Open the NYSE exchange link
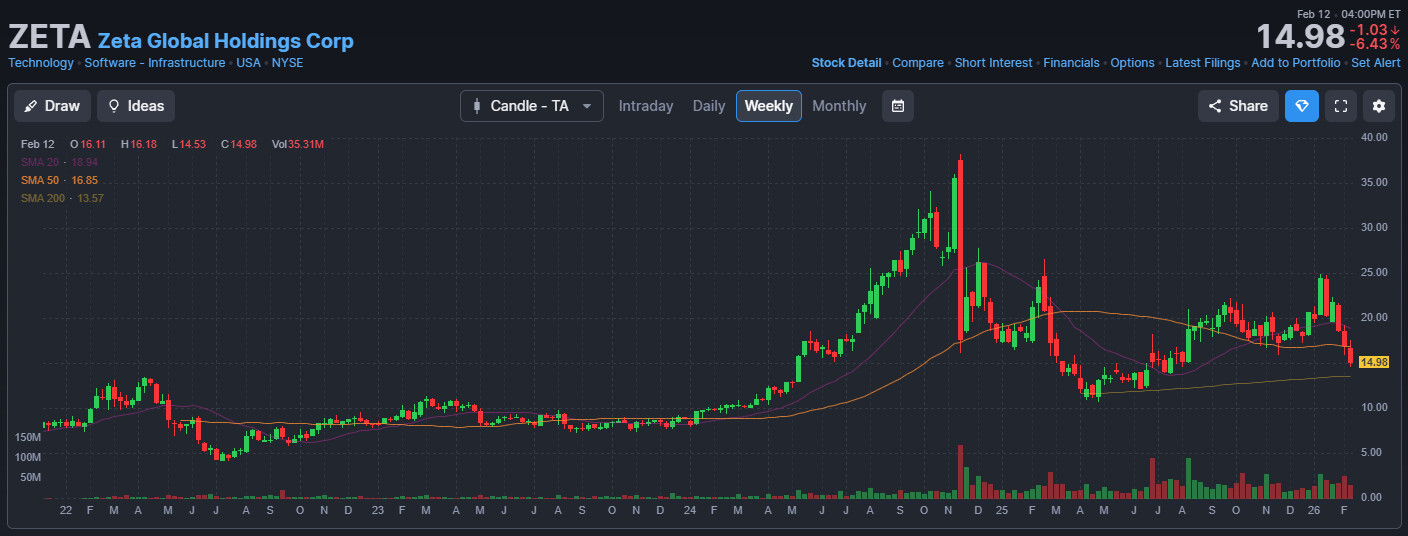Viewport: 1408px width, 536px height. 287,63
